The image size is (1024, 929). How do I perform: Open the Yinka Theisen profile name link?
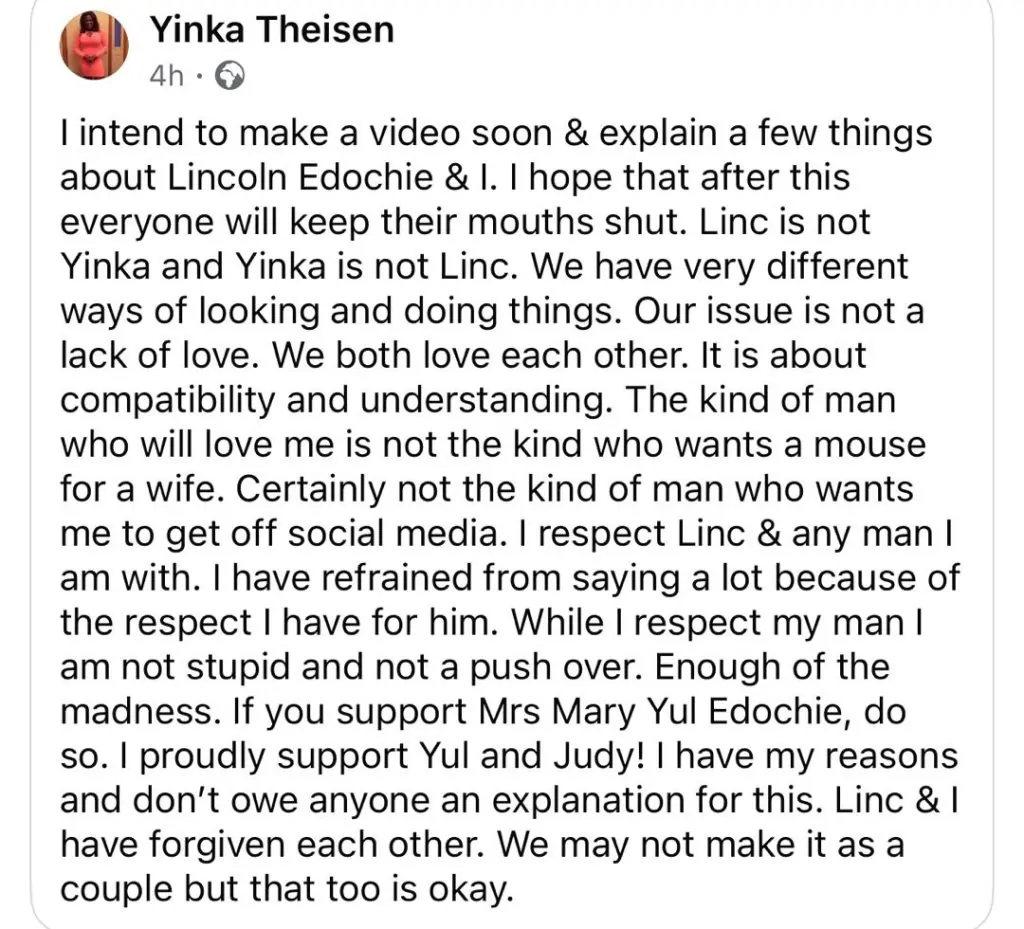click(271, 30)
